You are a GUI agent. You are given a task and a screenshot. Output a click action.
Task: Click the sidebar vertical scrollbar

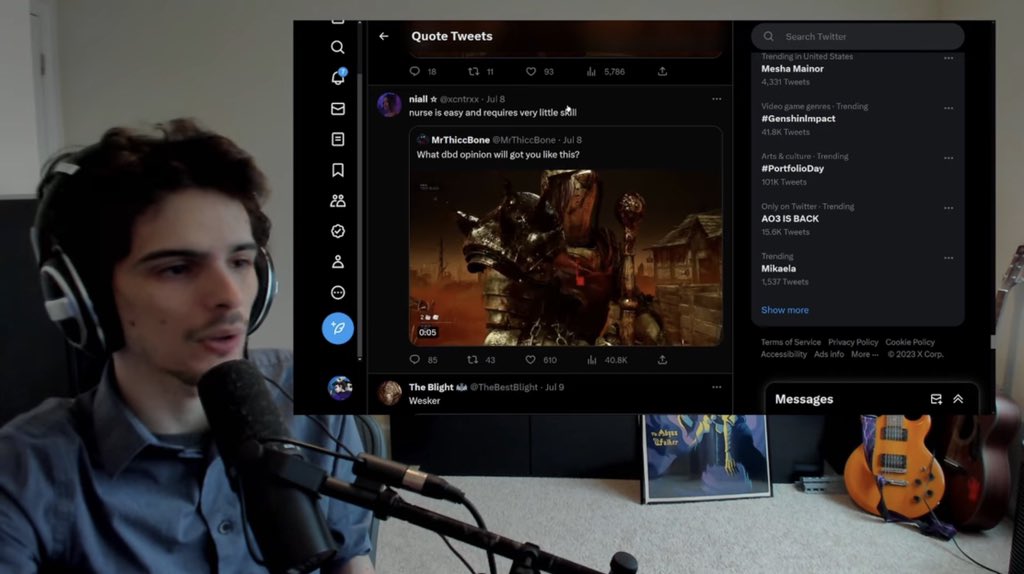coord(360,215)
